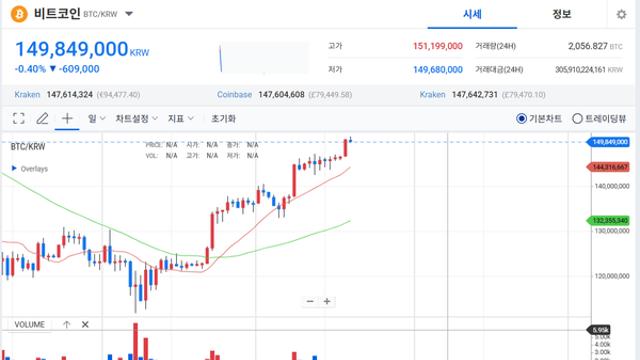Image resolution: width=640 pixels, height=360 pixels.
Task: Click the 초기화 reset button
Action: coord(223,118)
